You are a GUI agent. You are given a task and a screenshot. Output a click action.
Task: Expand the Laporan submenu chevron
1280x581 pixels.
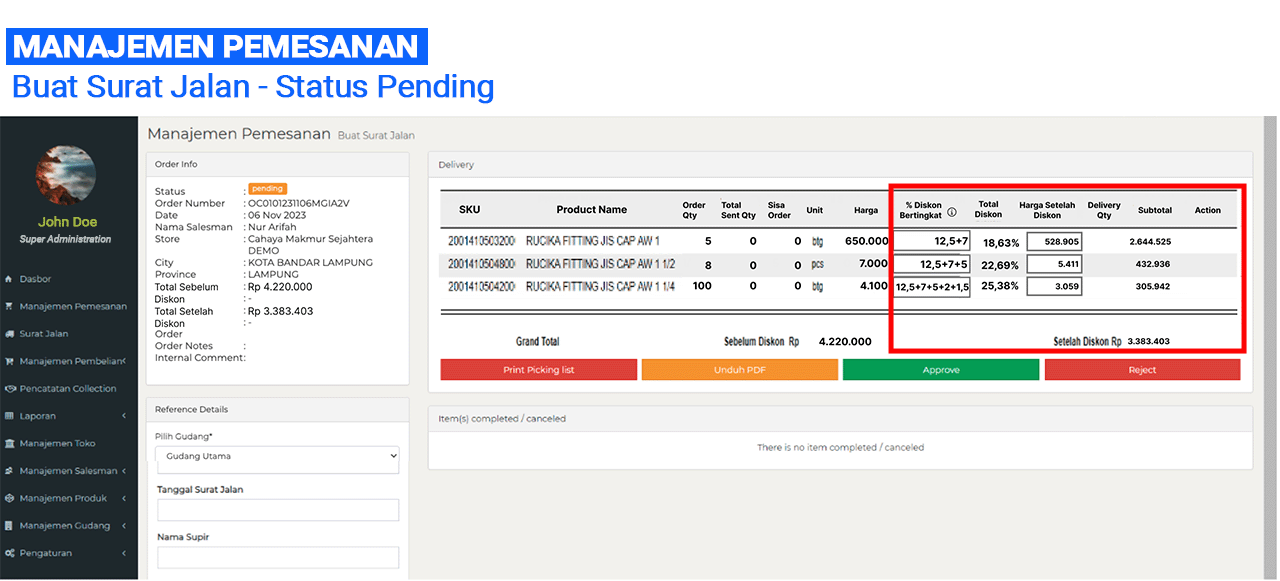point(124,416)
